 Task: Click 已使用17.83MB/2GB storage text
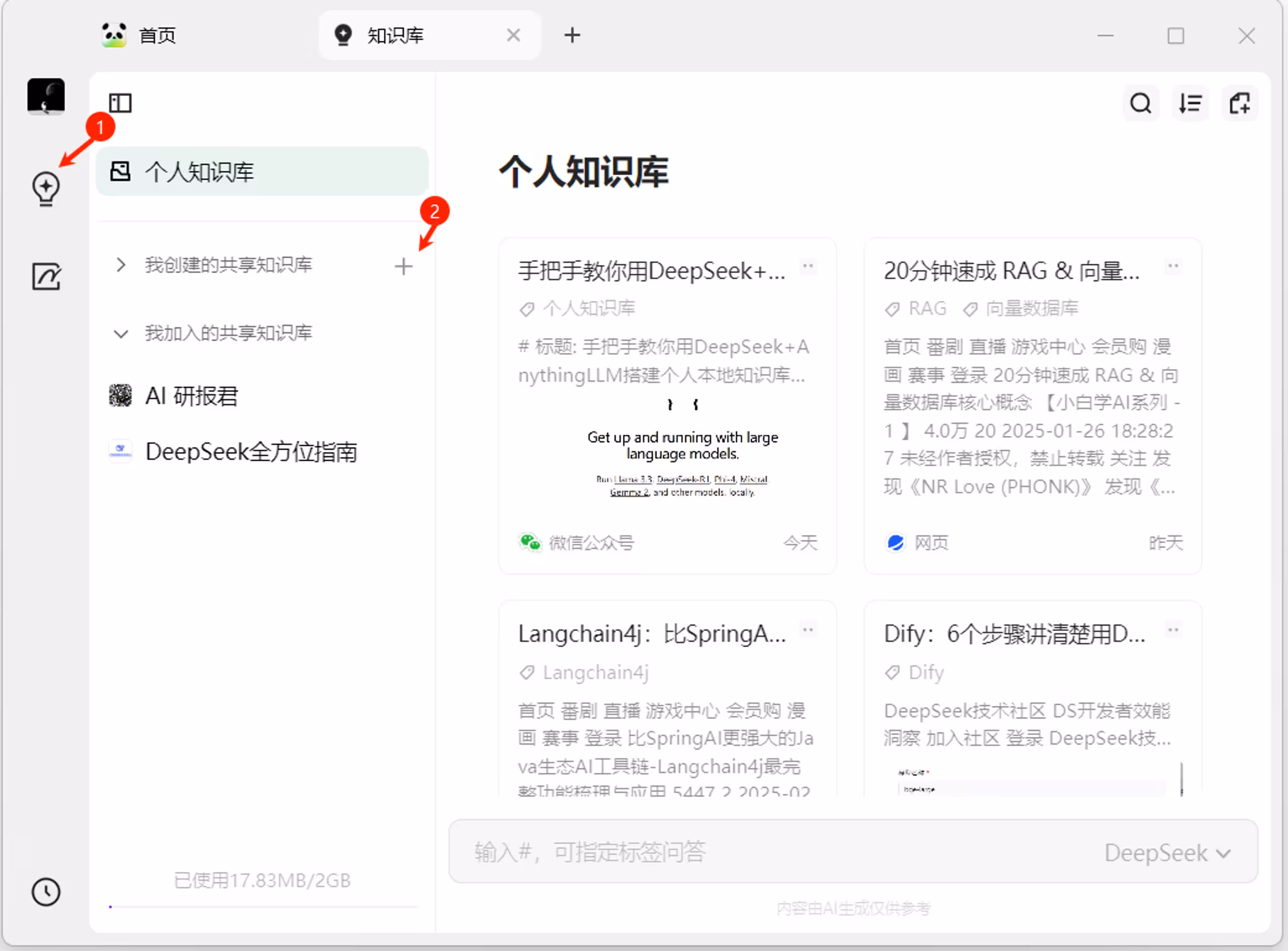coord(263,880)
